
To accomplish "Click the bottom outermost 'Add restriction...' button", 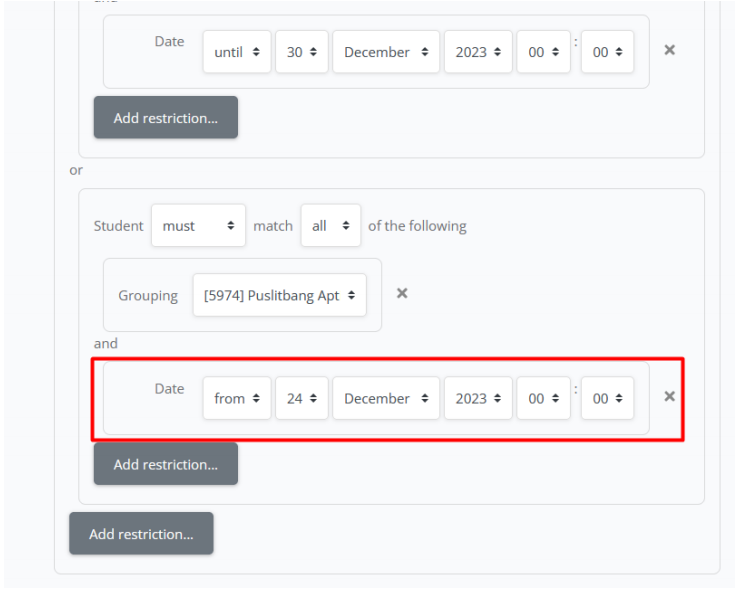I will tap(141, 534).
